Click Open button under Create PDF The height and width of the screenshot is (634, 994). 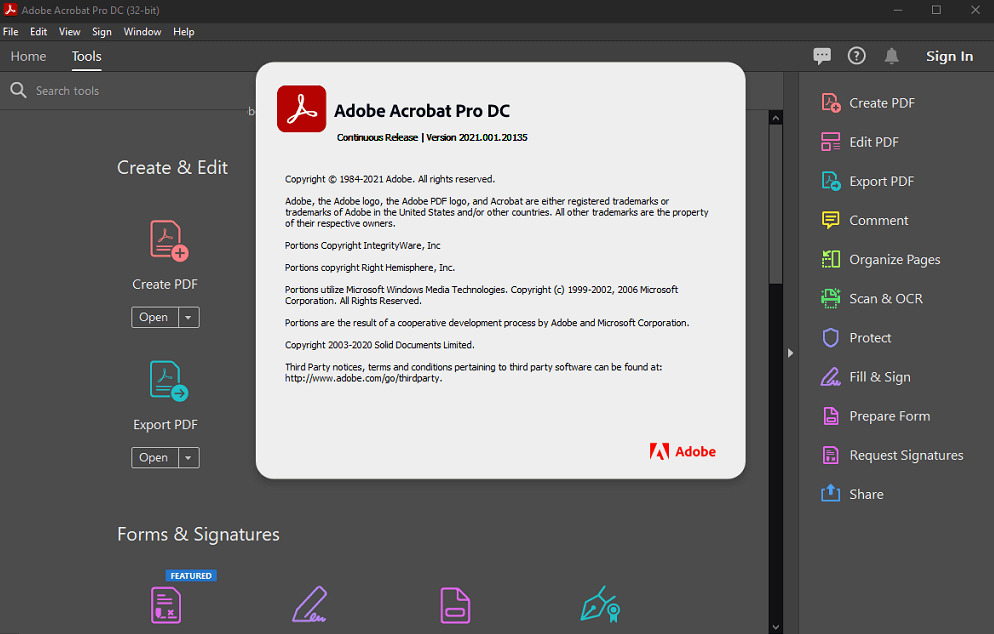(154, 317)
